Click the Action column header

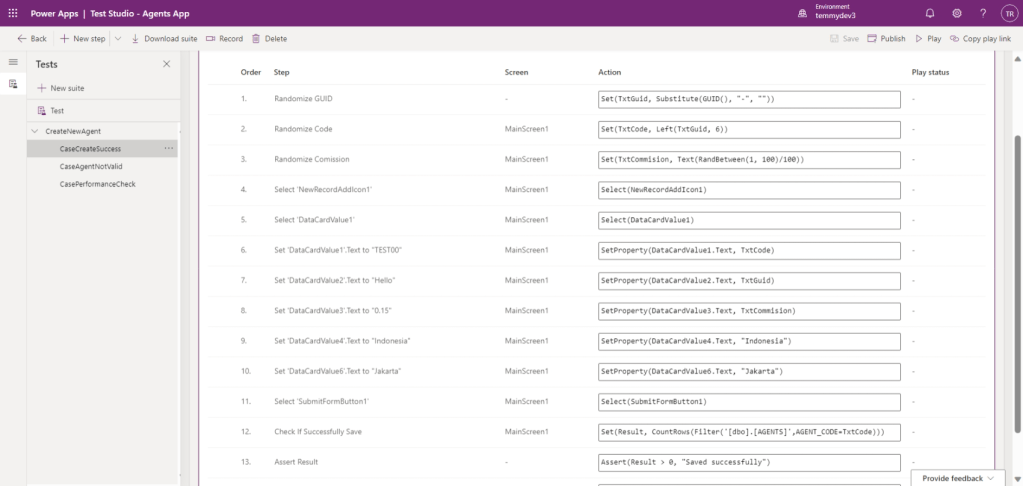[x=609, y=72]
